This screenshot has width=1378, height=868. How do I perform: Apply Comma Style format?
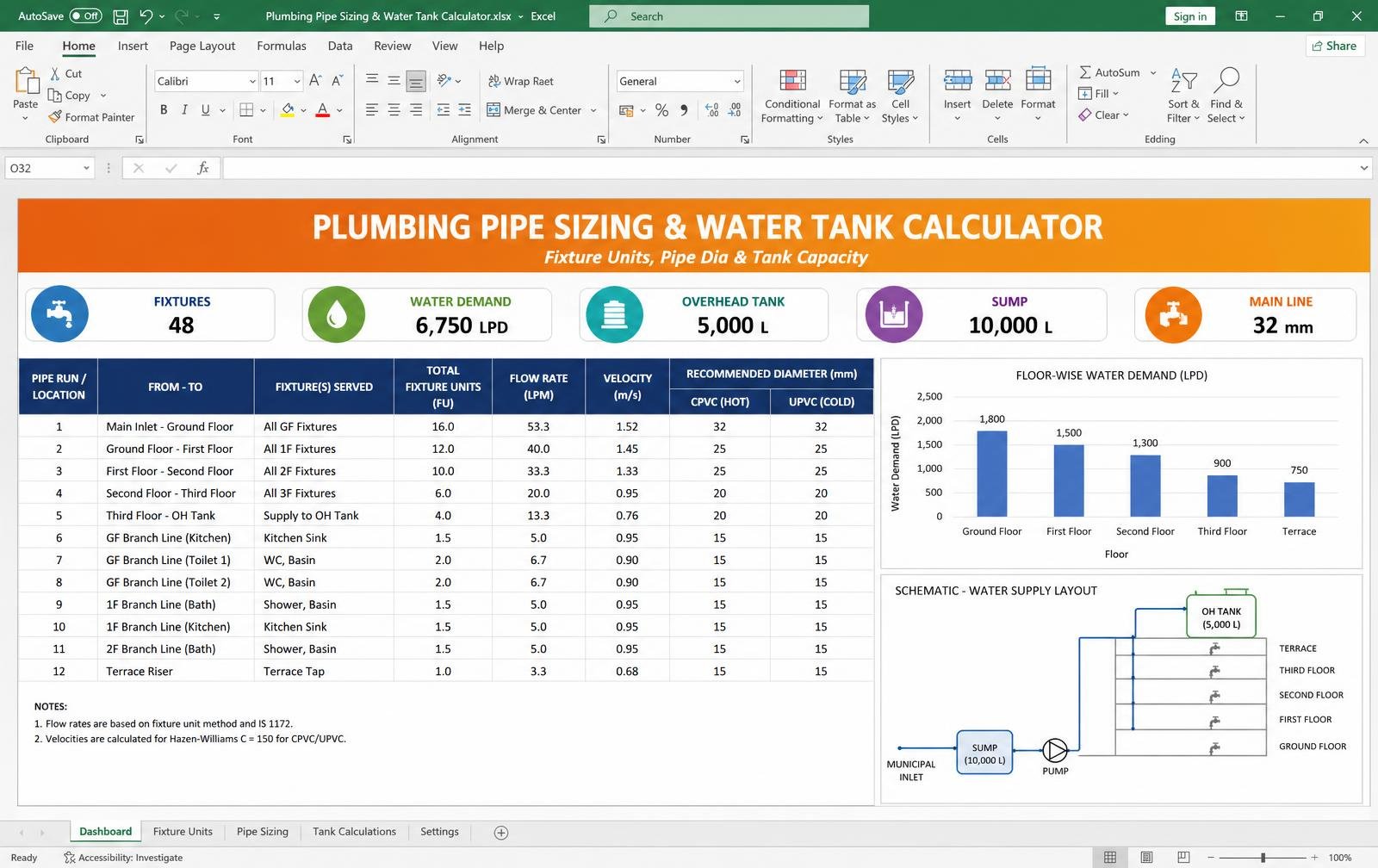coord(684,109)
